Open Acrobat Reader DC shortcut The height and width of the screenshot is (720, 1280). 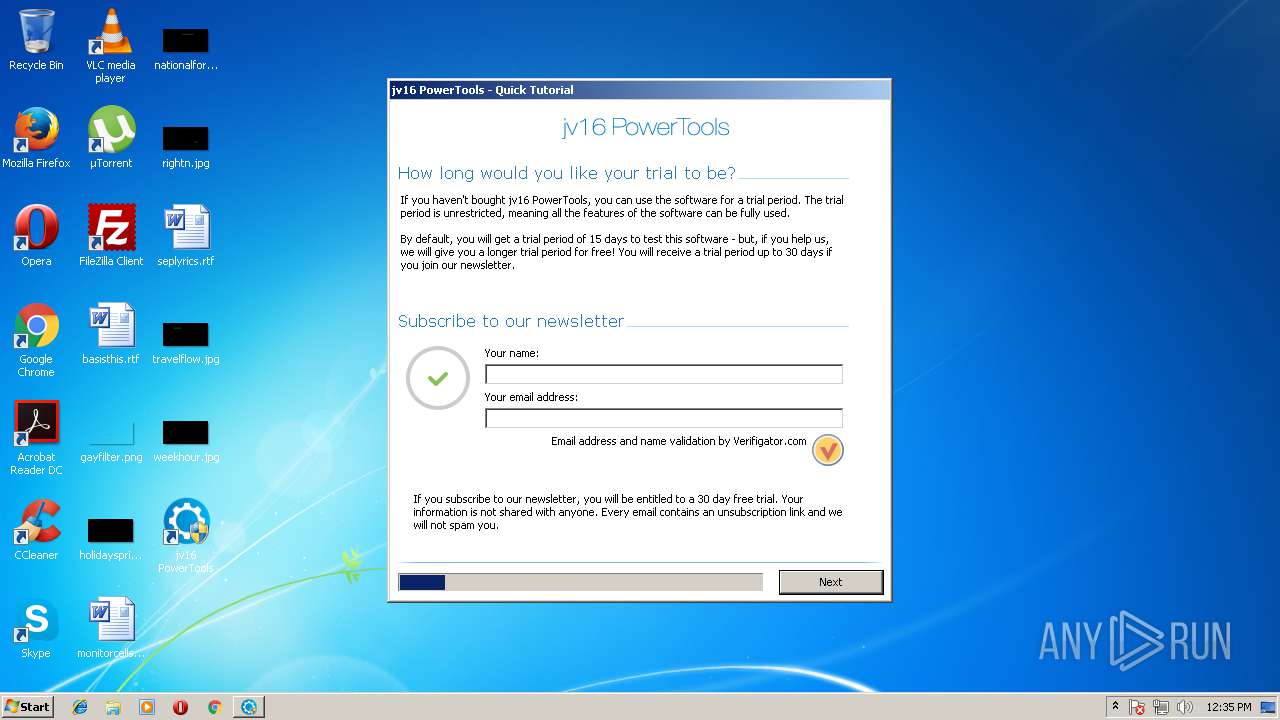36,438
